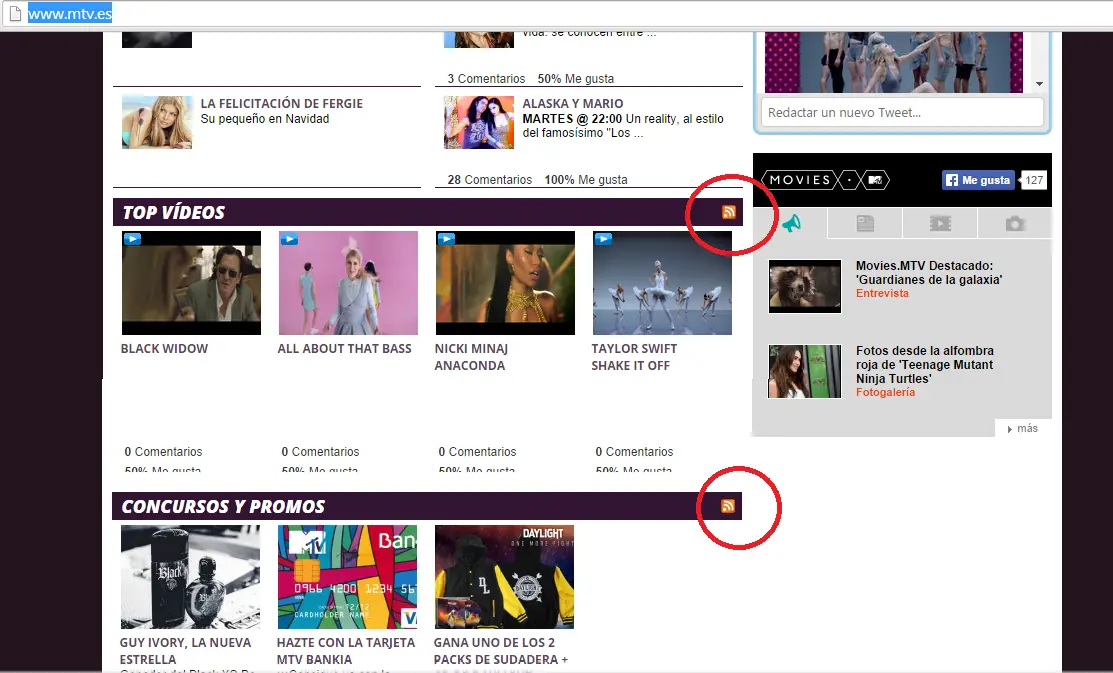
Task: Open the 3 Comentarios link
Action: click(x=486, y=79)
